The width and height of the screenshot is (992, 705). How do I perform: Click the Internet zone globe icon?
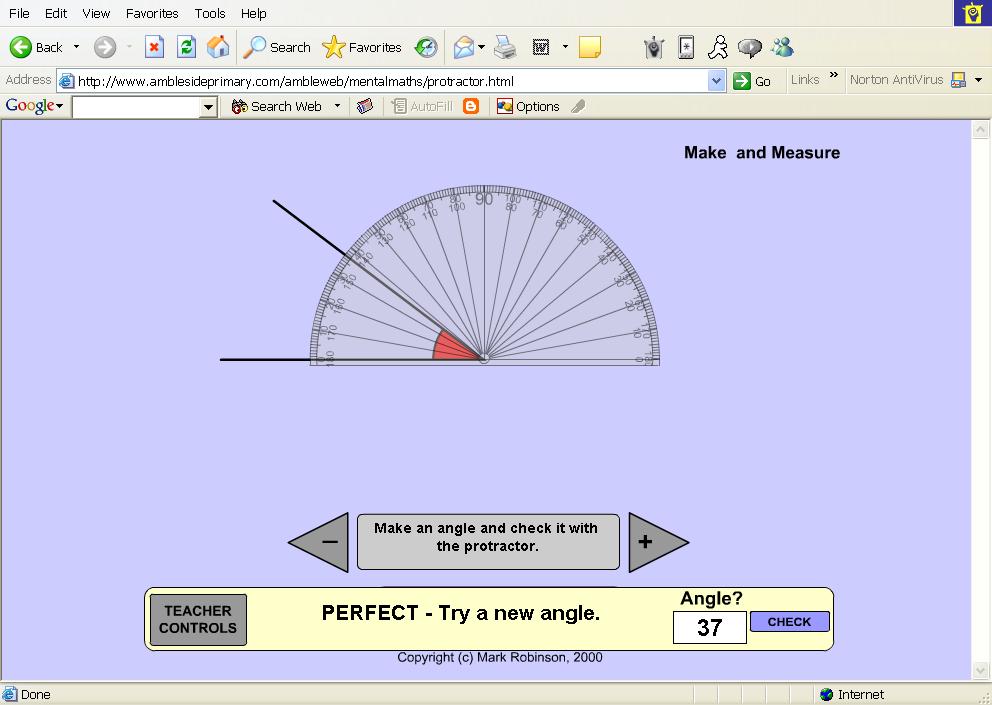coord(826,694)
